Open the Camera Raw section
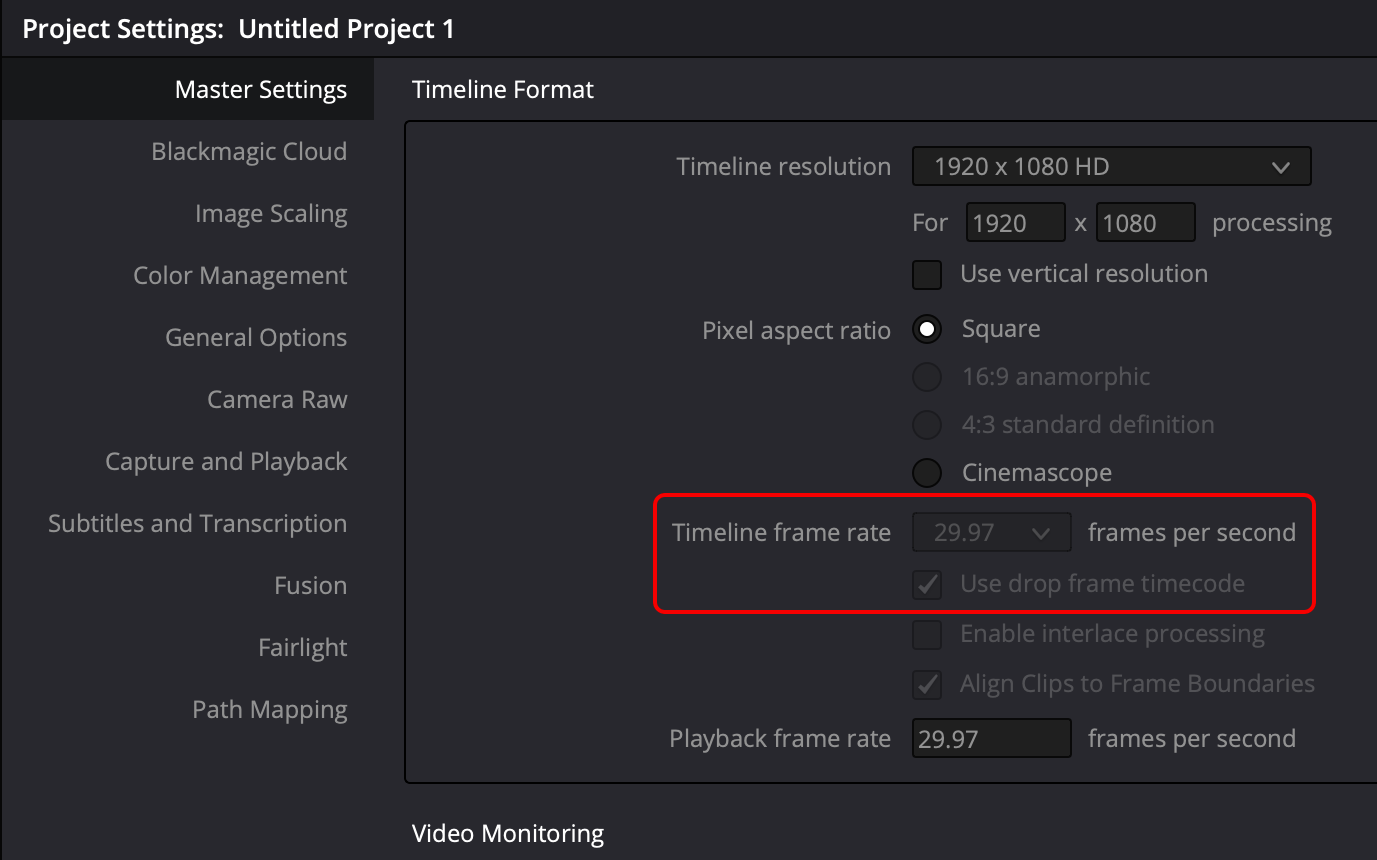Viewport: 1377px width, 860px height. click(x=277, y=400)
